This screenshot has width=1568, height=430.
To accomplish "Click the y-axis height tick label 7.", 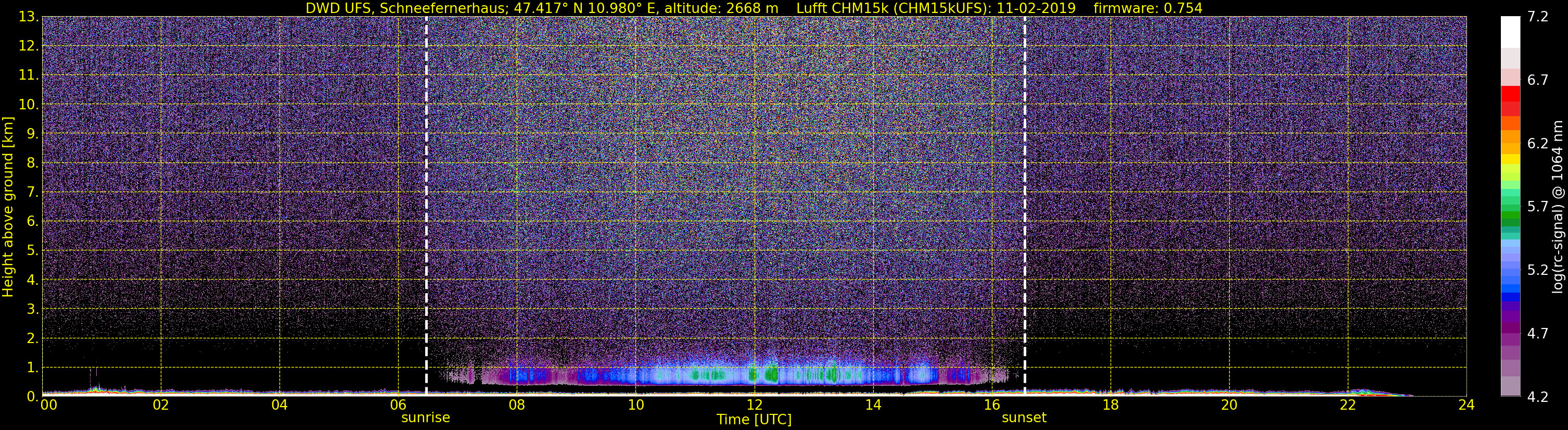I will click(33, 193).
